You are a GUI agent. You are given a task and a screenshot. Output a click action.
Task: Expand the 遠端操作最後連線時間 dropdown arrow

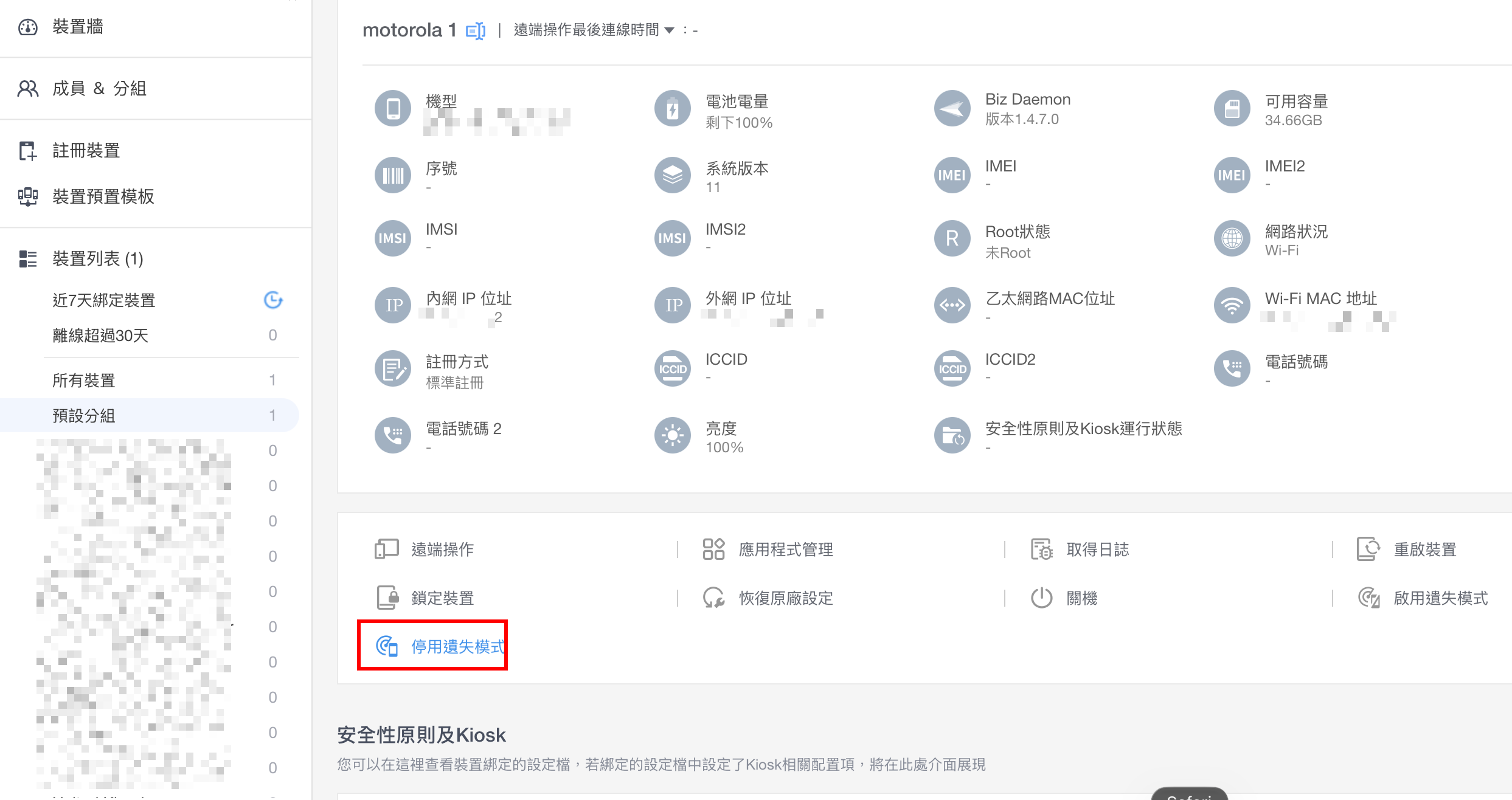click(669, 30)
